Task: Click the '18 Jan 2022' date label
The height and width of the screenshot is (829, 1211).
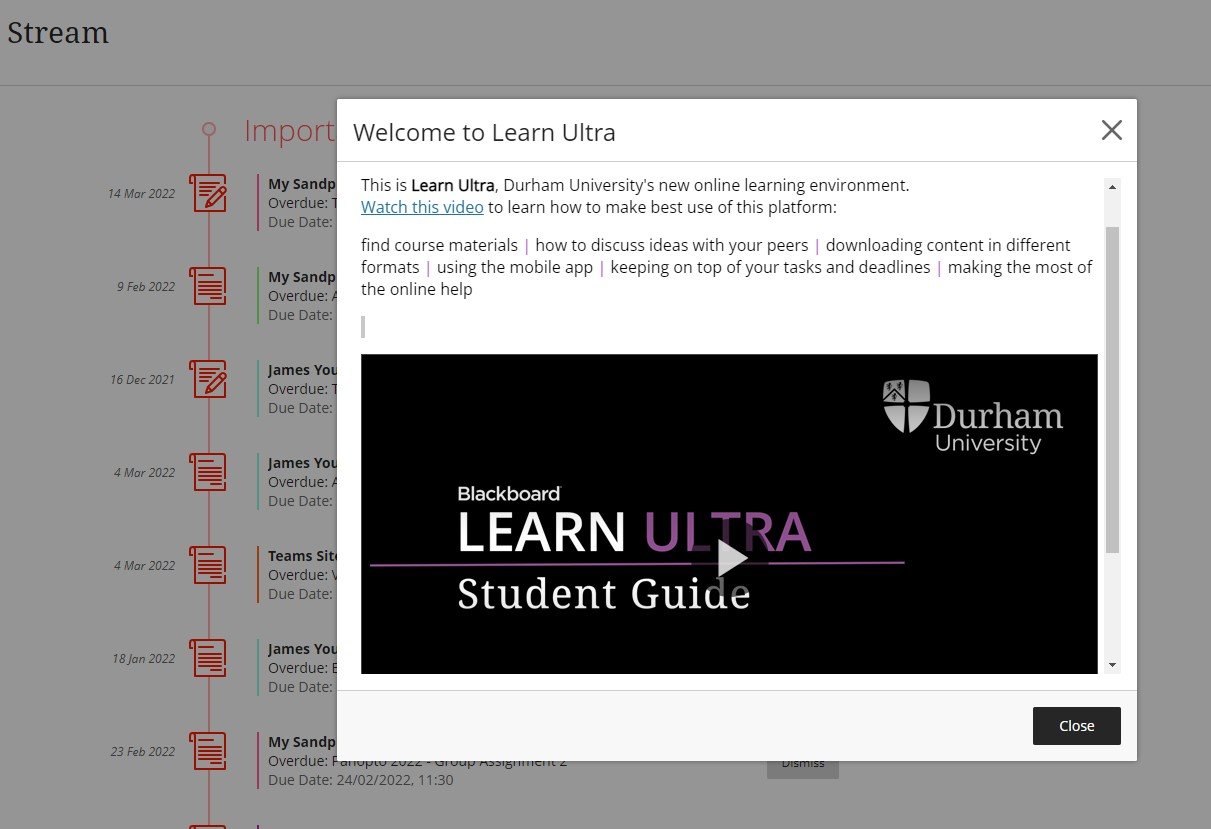Action: click(x=143, y=658)
